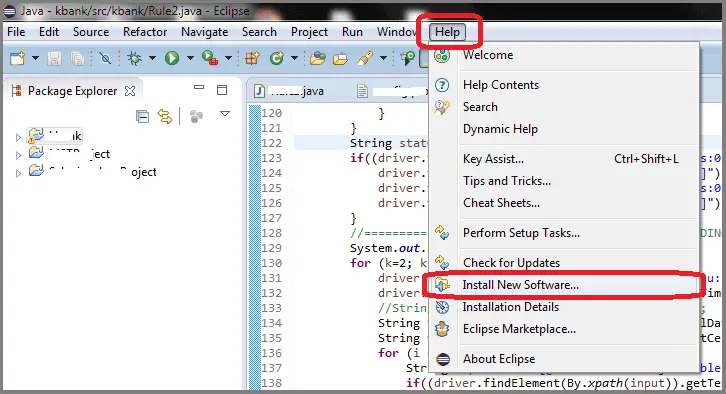Open the New wizard dropdown arrow

point(35,58)
